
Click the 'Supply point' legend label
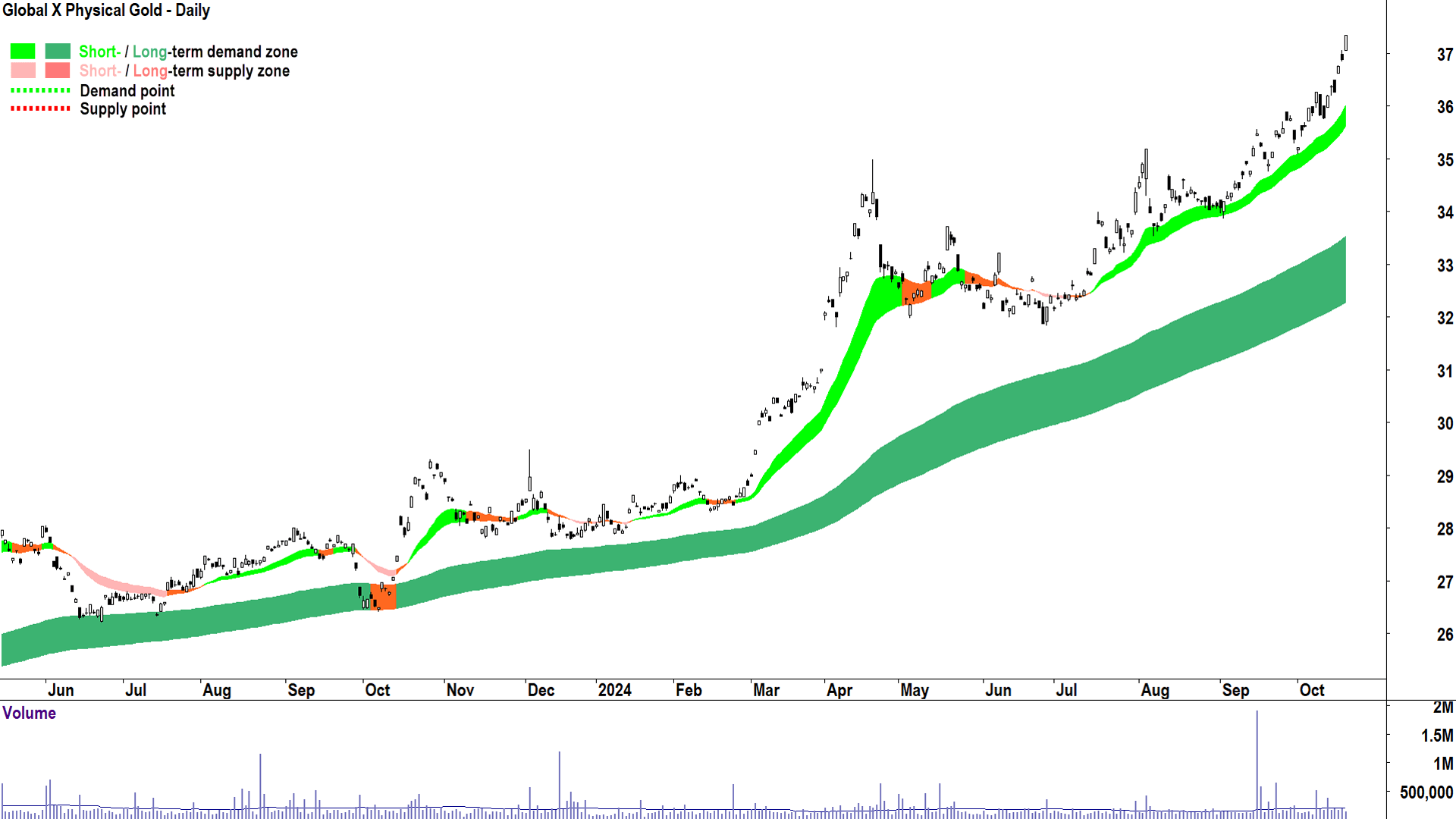coord(123,108)
